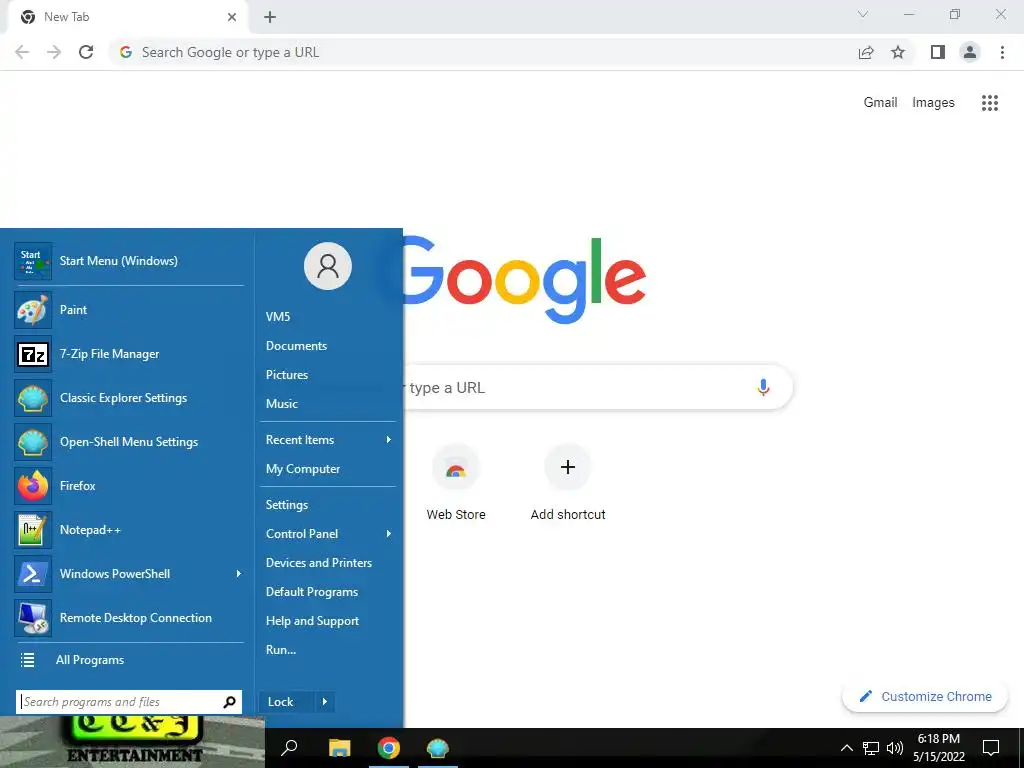1024x768 pixels.
Task: Open the Google apps grid
Action: [x=990, y=103]
